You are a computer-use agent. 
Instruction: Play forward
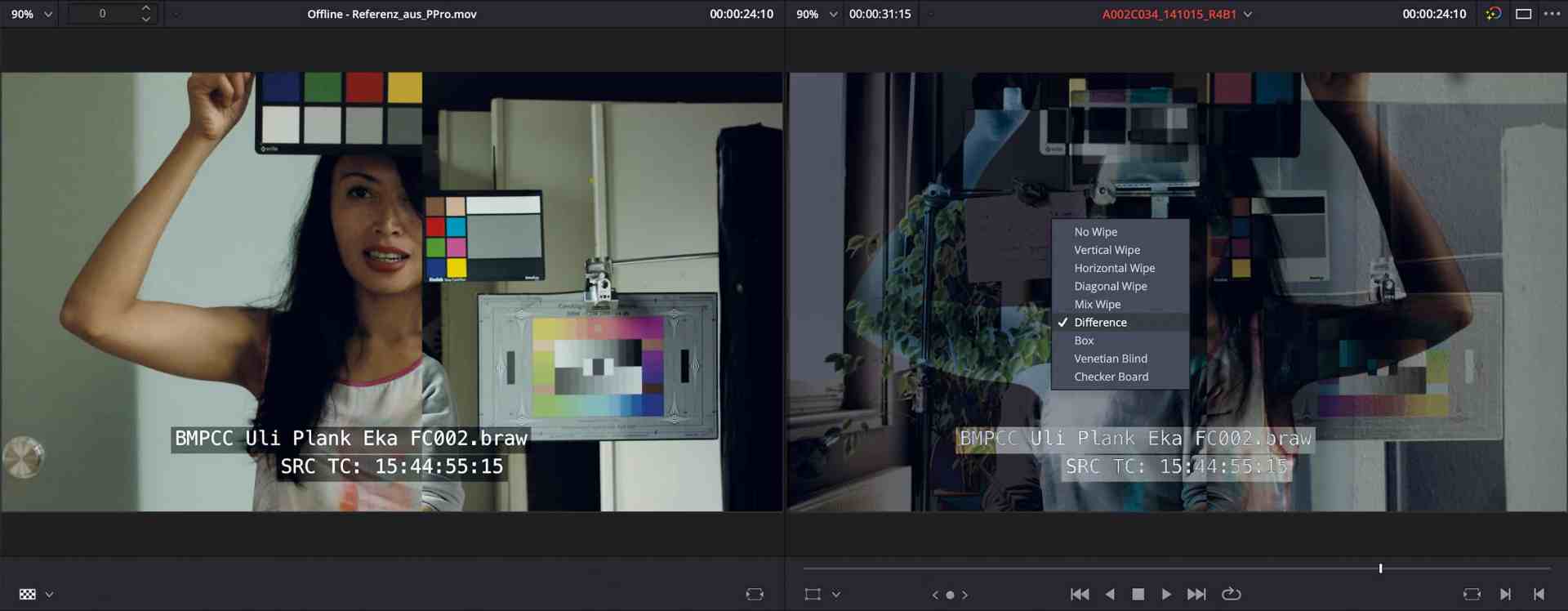coord(1166,594)
